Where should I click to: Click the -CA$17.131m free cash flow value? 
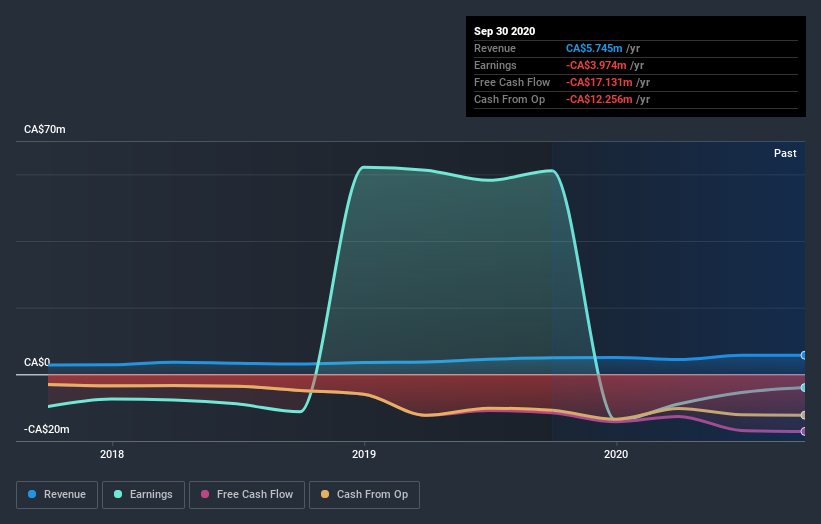click(599, 82)
